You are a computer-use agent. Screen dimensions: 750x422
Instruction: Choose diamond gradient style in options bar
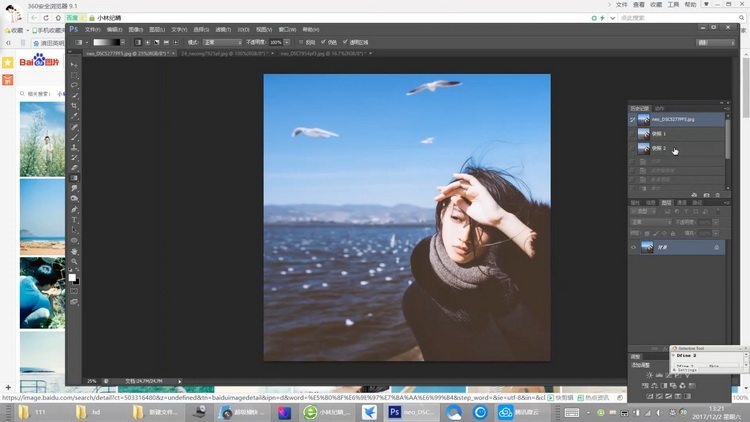176,42
